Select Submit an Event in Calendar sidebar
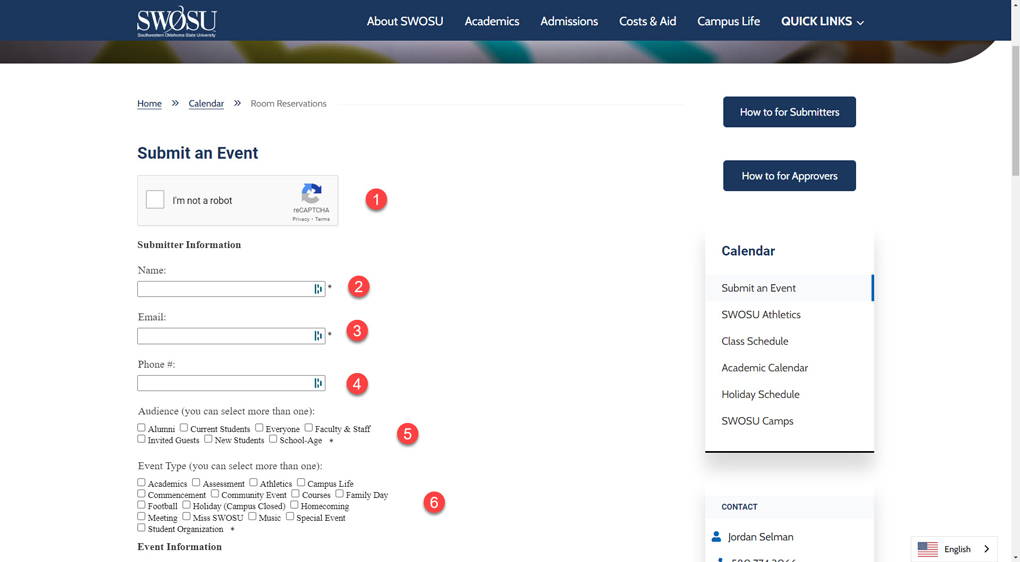 [789, 288]
